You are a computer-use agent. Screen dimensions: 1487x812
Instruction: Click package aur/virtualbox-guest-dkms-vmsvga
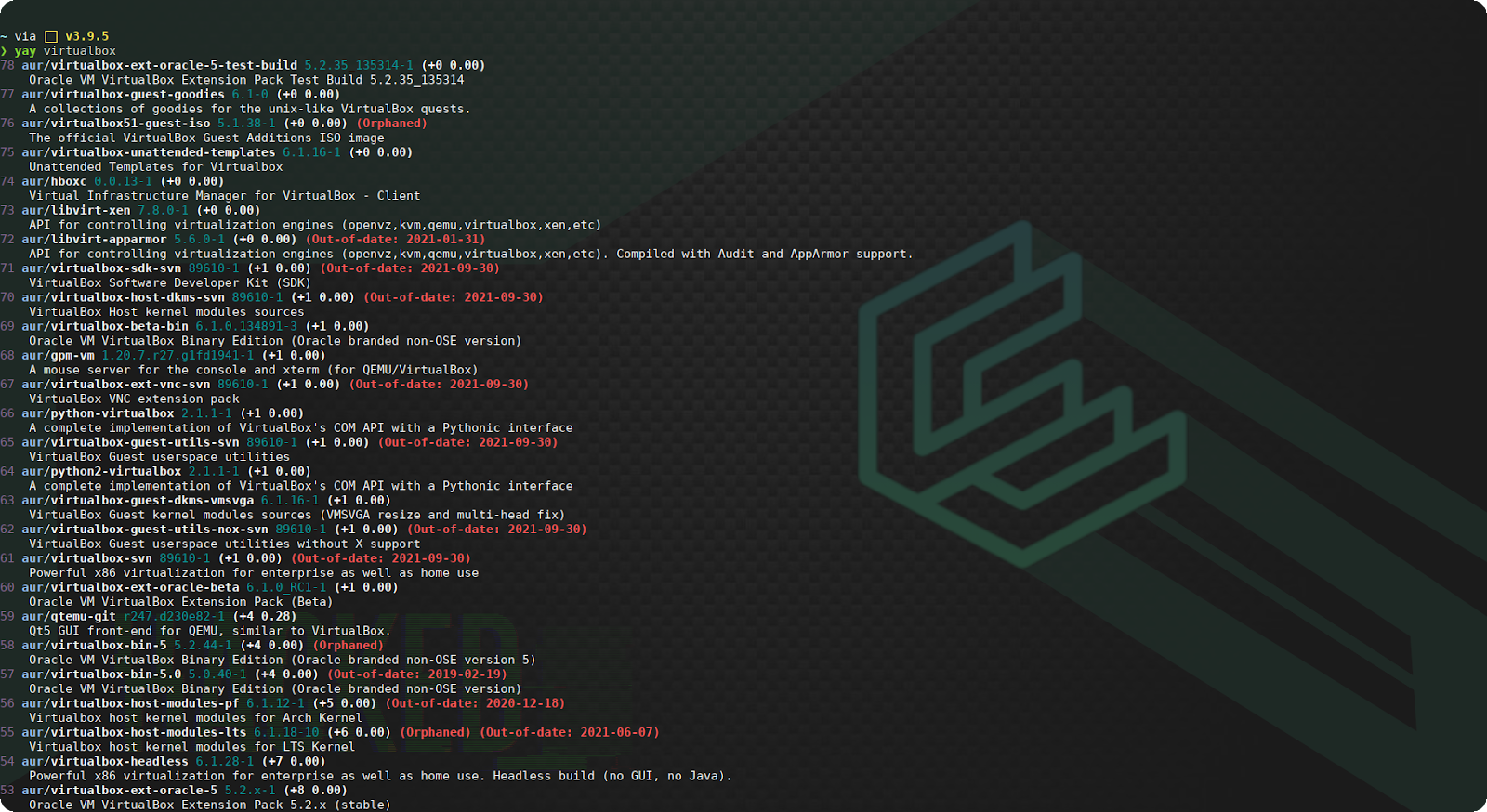point(138,500)
